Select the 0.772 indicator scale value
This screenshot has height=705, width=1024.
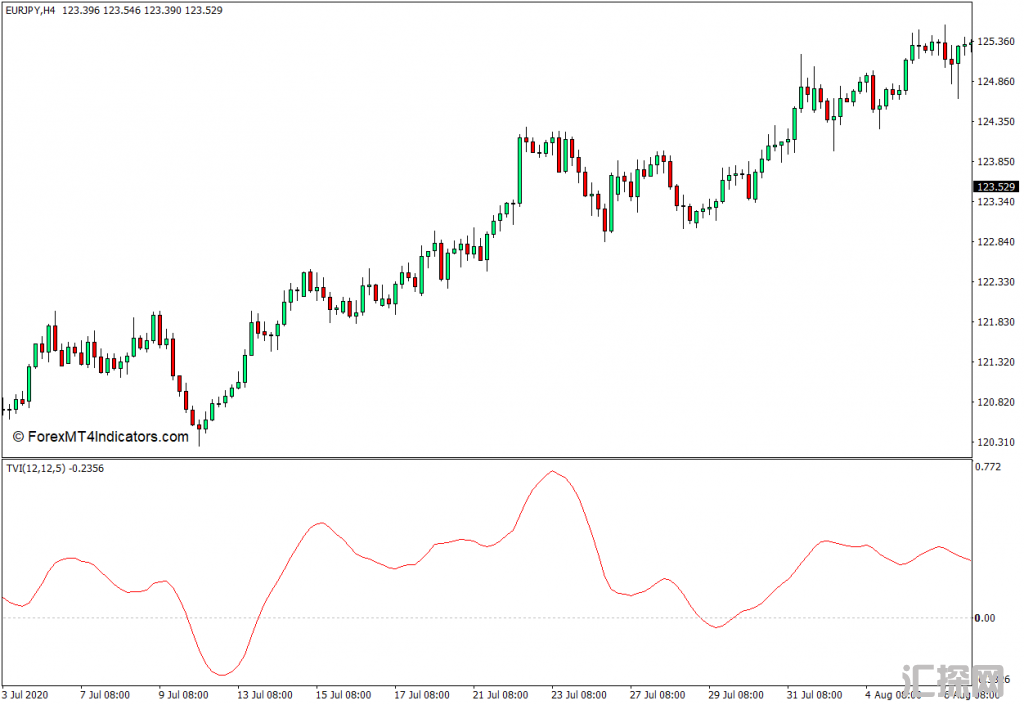click(988, 467)
